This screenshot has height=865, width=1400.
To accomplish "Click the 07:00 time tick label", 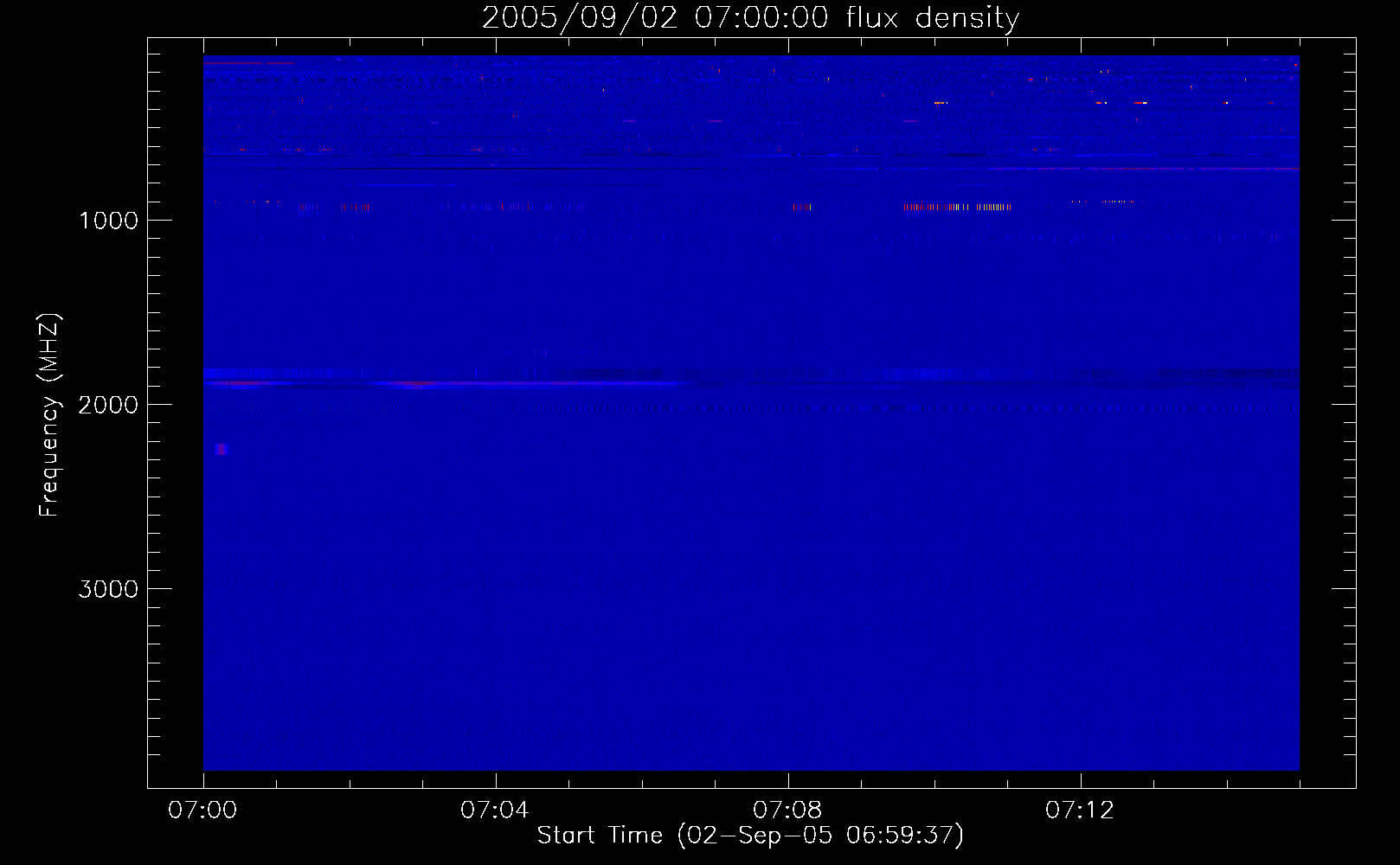I will coord(202,811).
